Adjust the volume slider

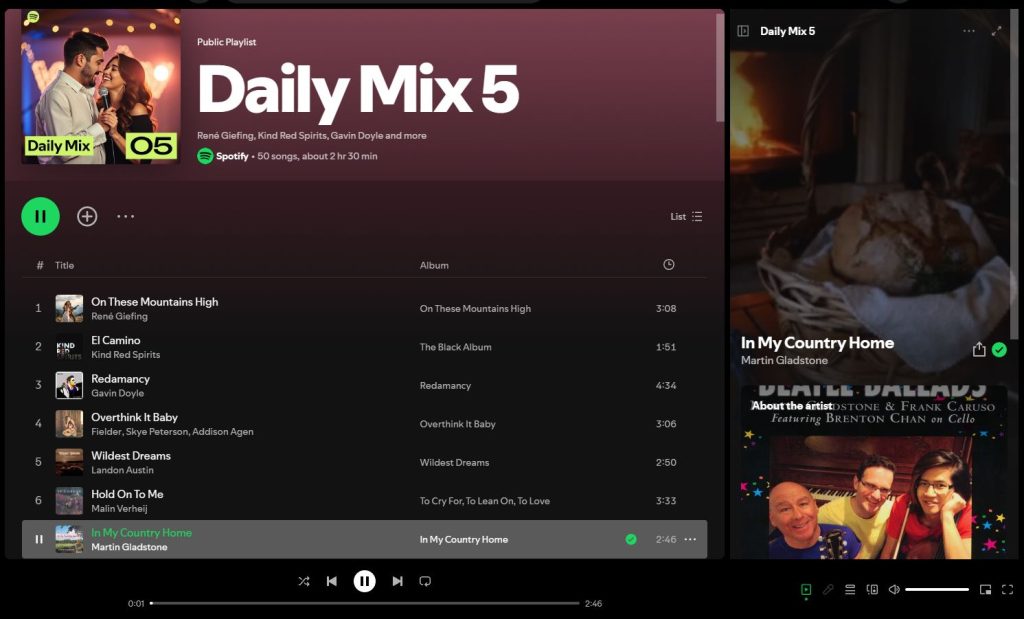[x=936, y=590]
